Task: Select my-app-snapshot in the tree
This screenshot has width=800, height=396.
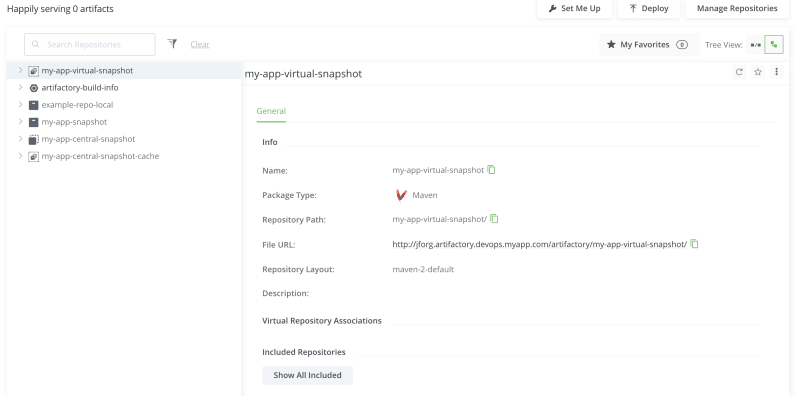Action: coord(74,122)
